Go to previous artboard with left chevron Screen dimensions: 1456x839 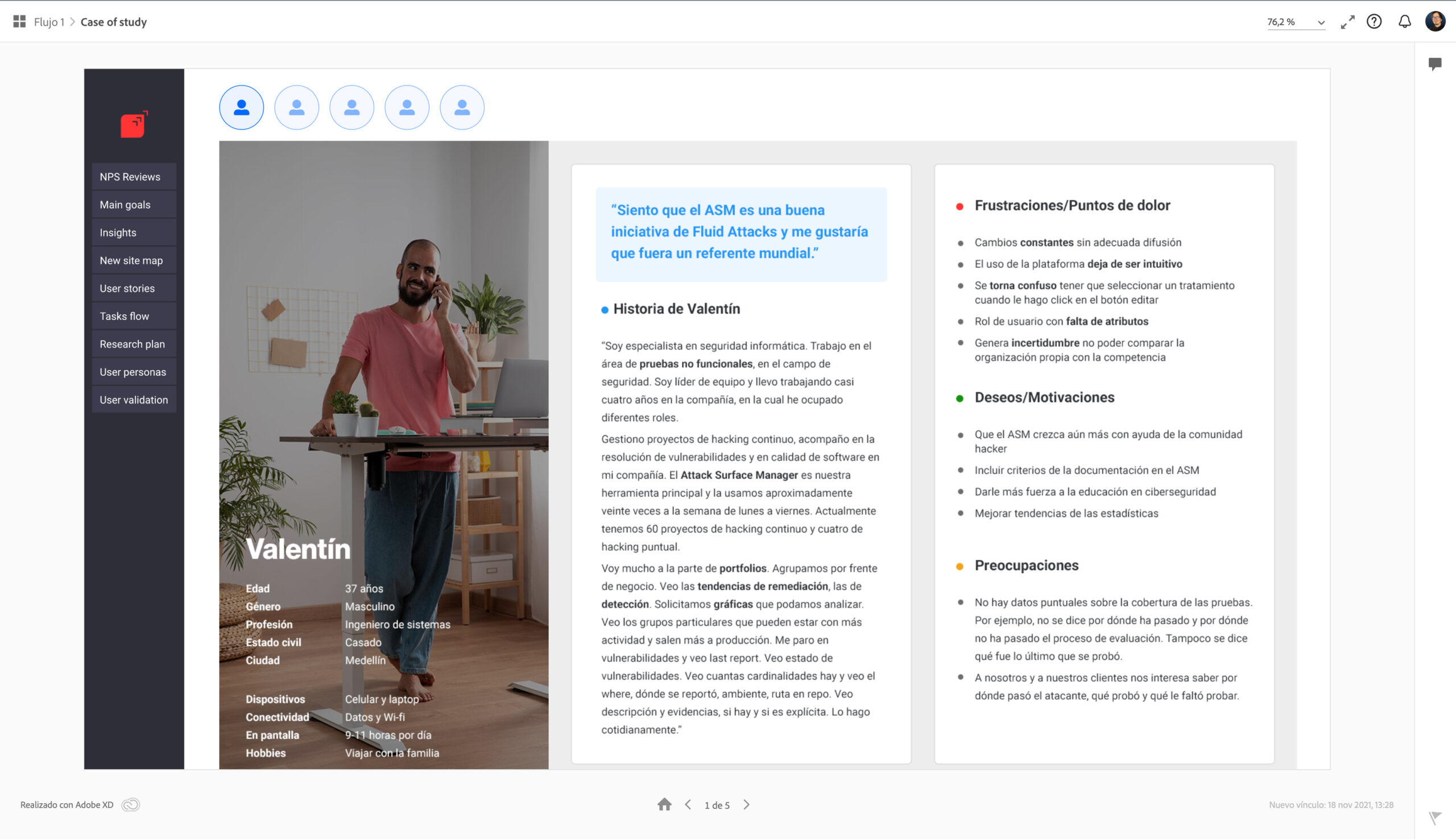pos(688,804)
